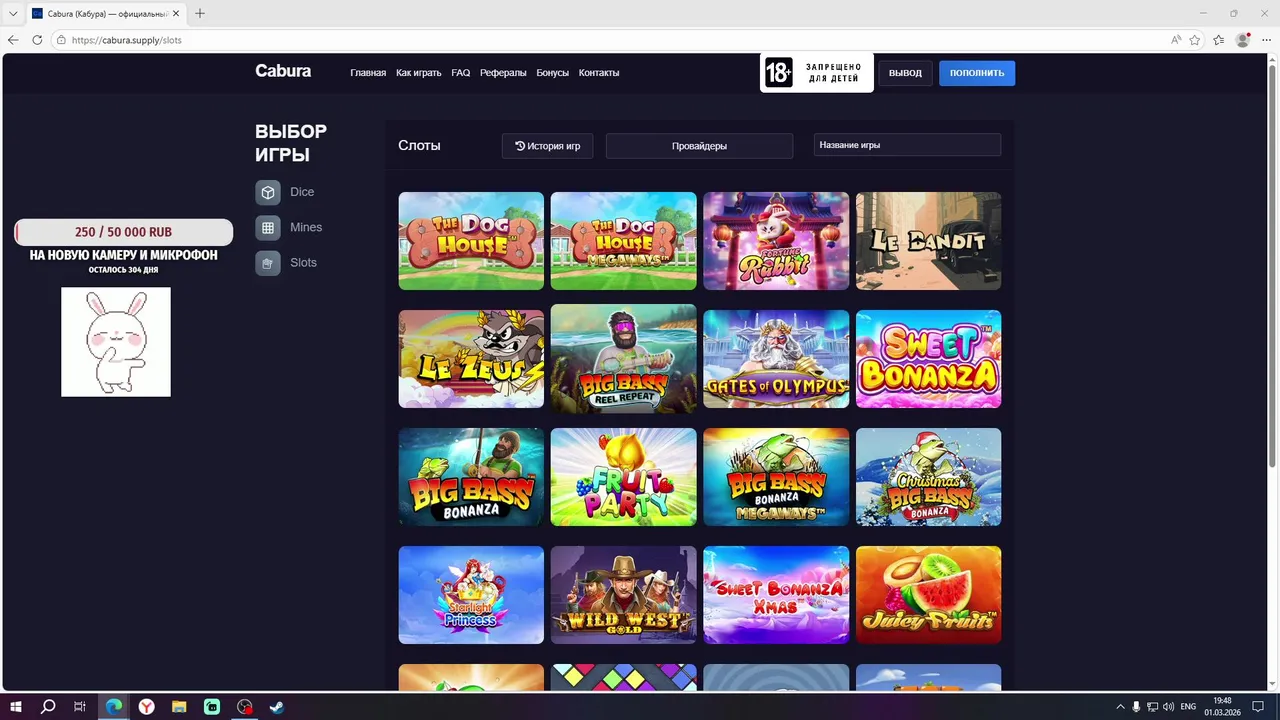Launch Yandex browser from taskbar
The image size is (1280, 720).
pos(146,706)
